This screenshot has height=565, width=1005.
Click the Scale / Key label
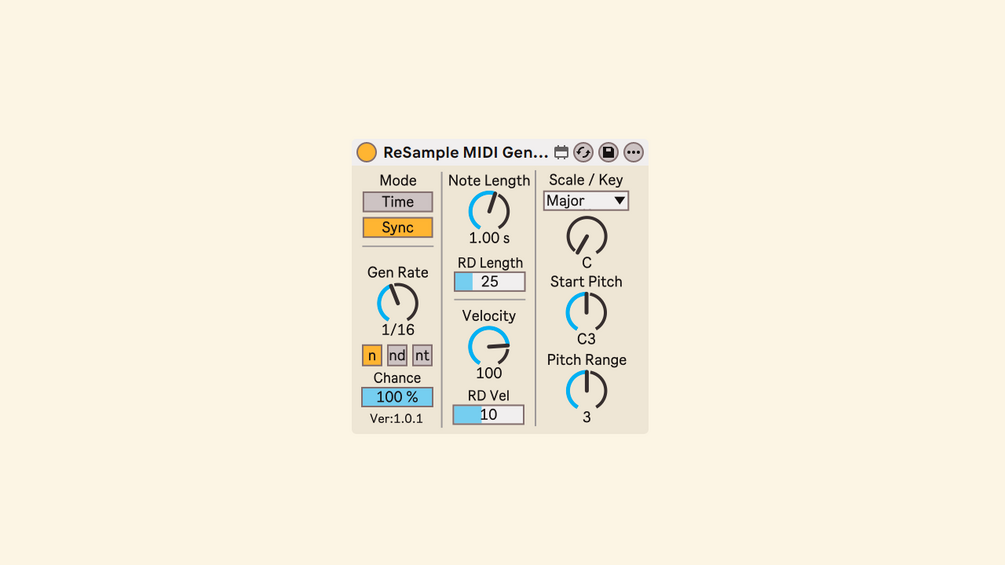click(x=586, y=180)
